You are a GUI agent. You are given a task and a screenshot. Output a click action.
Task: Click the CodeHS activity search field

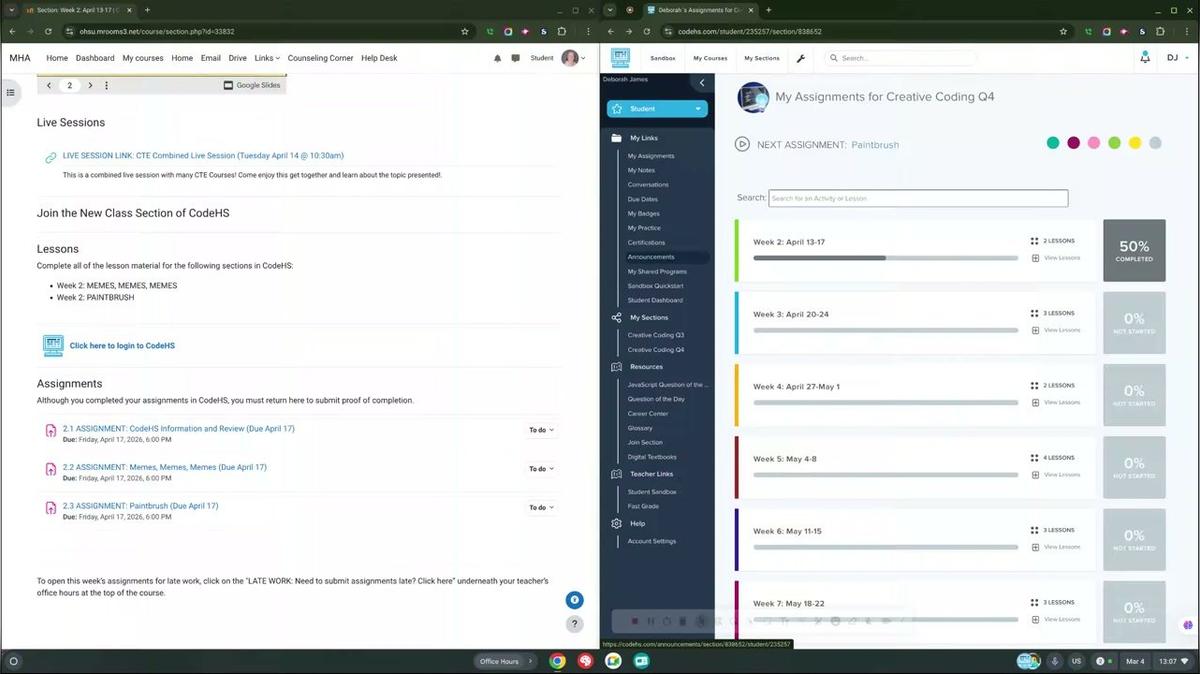(x=917, y=198)
